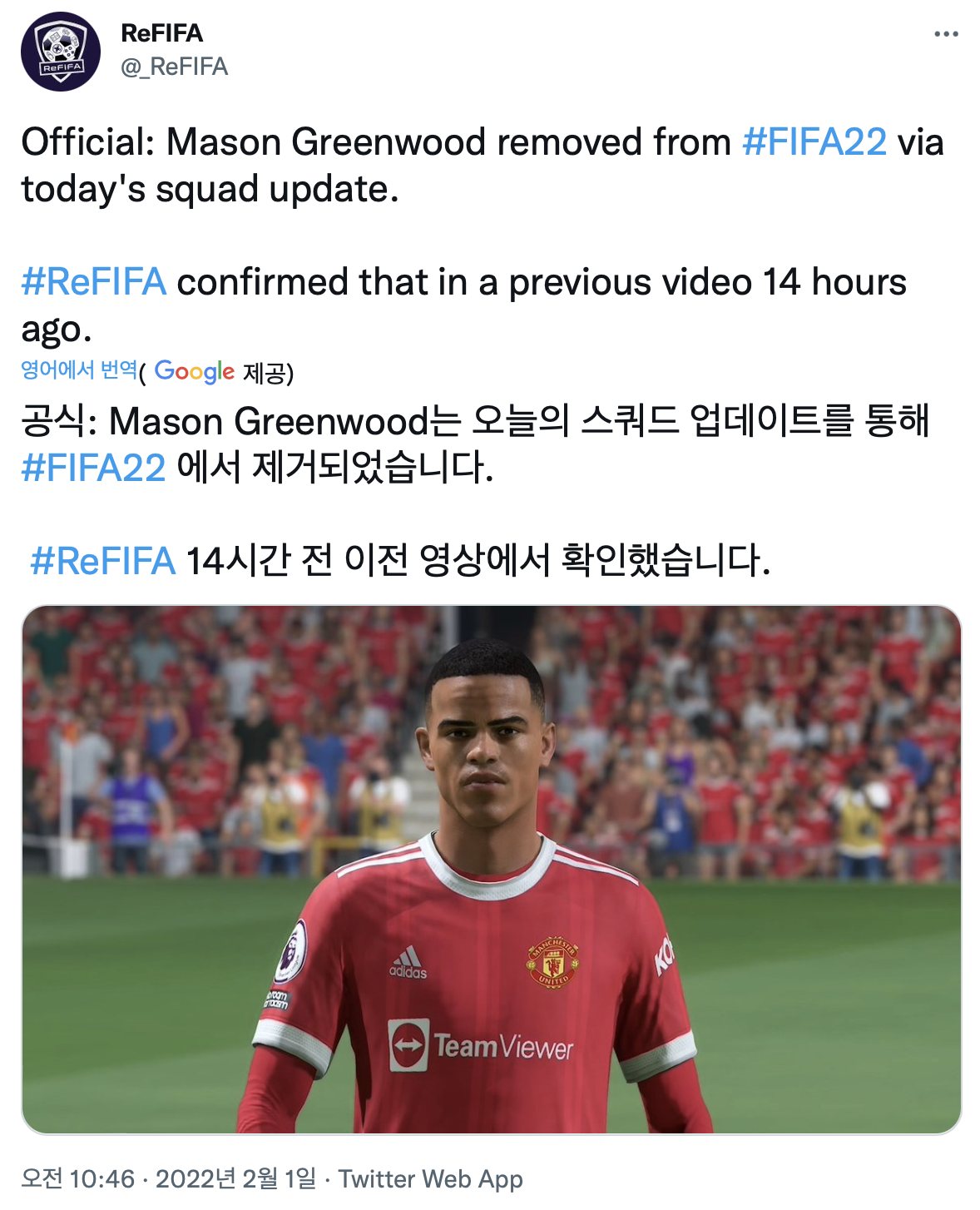Click the TeamViewer logo on the jersey
Image resolution: width=980 pixels, height=1210 pixels.
pyautogui.click(x=481, y=1045)
